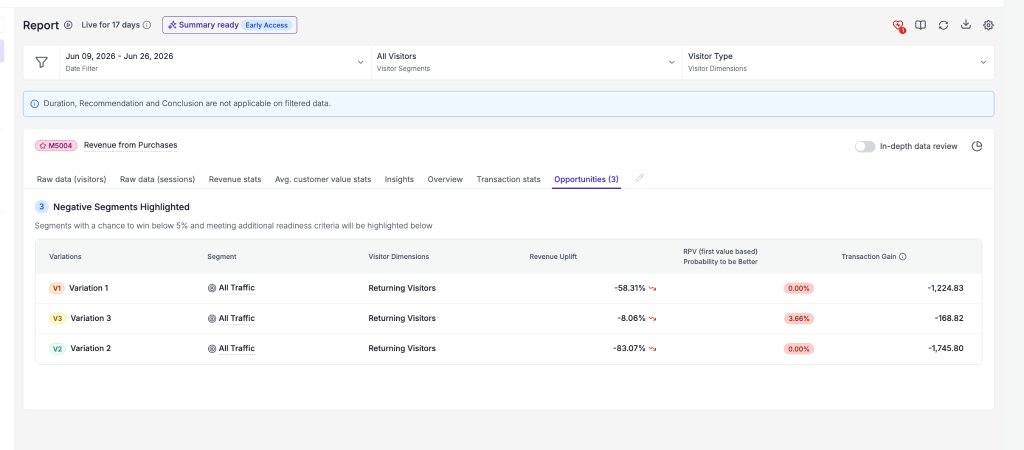Click the filter funnel icon
The image size is (1024, 450).
[42, 62]
